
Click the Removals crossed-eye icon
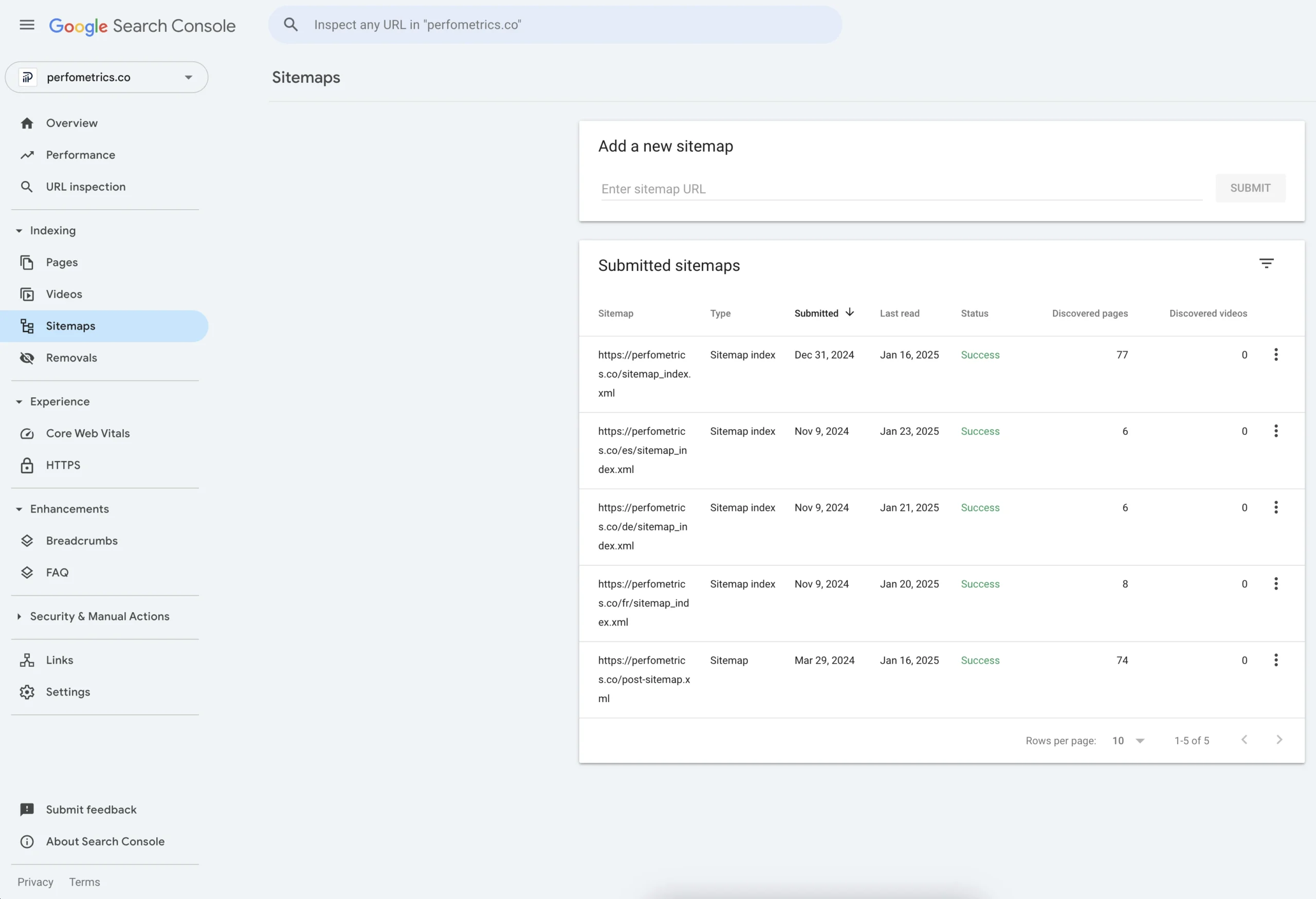pyautogui.click(x=27, y=357)
